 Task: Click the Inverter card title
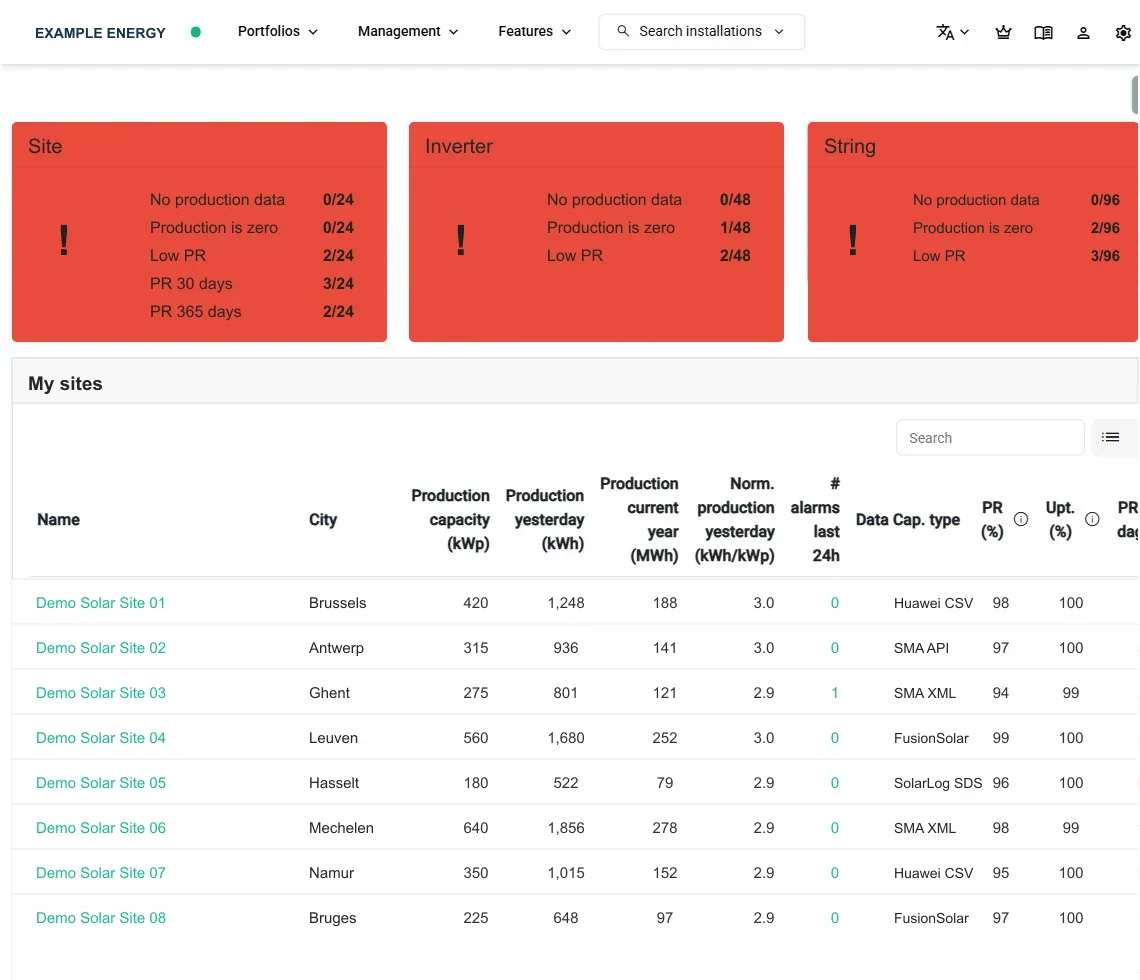459,146
